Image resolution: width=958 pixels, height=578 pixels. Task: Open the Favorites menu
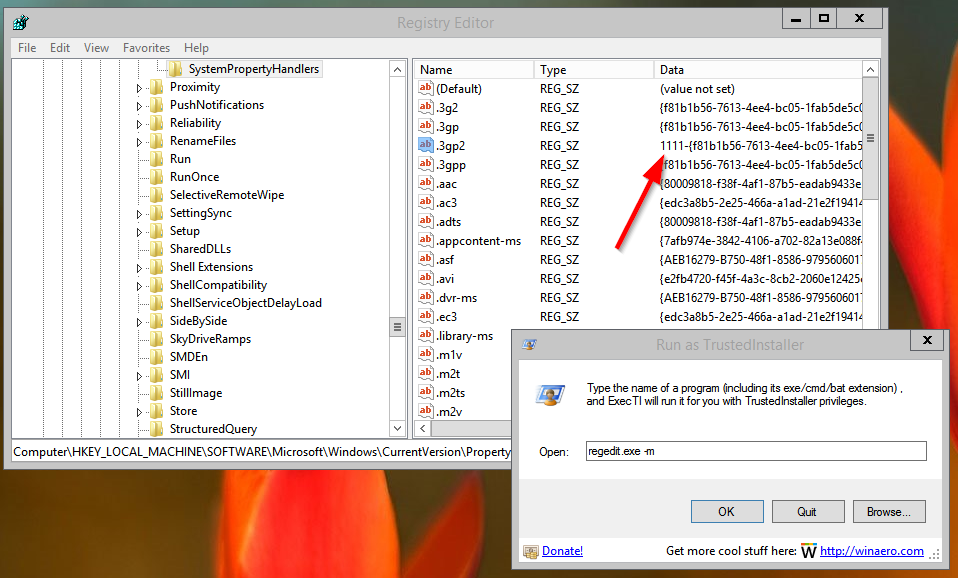pos(146,47)
